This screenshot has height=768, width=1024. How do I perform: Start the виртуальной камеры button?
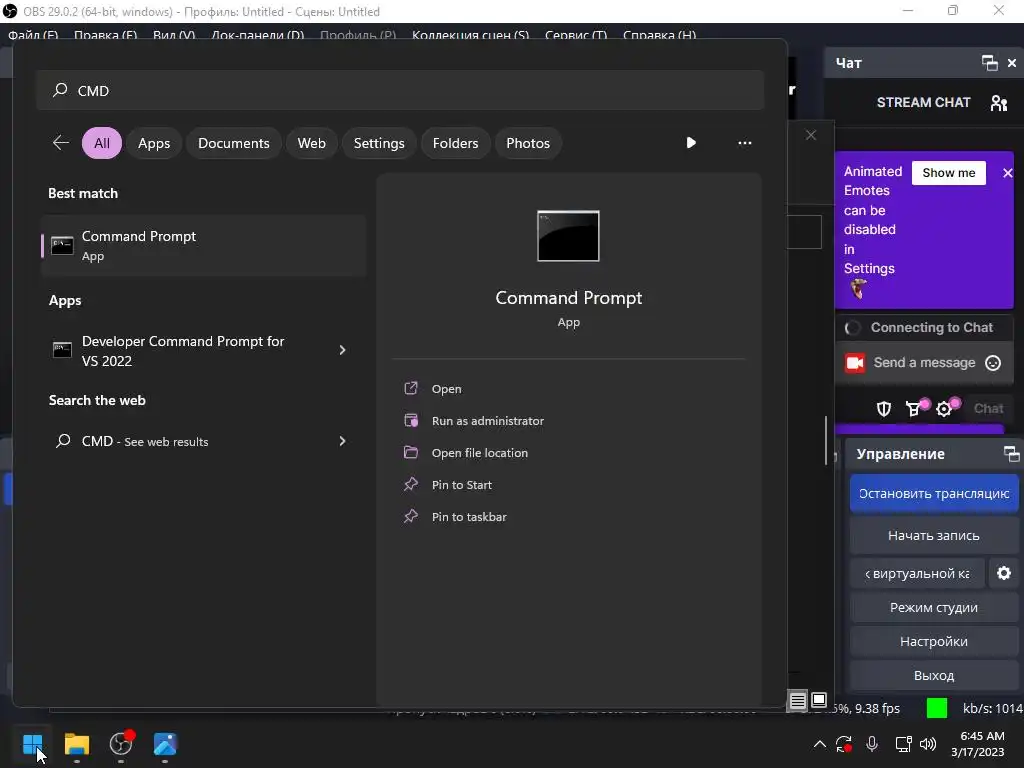[x=917, y=573]
